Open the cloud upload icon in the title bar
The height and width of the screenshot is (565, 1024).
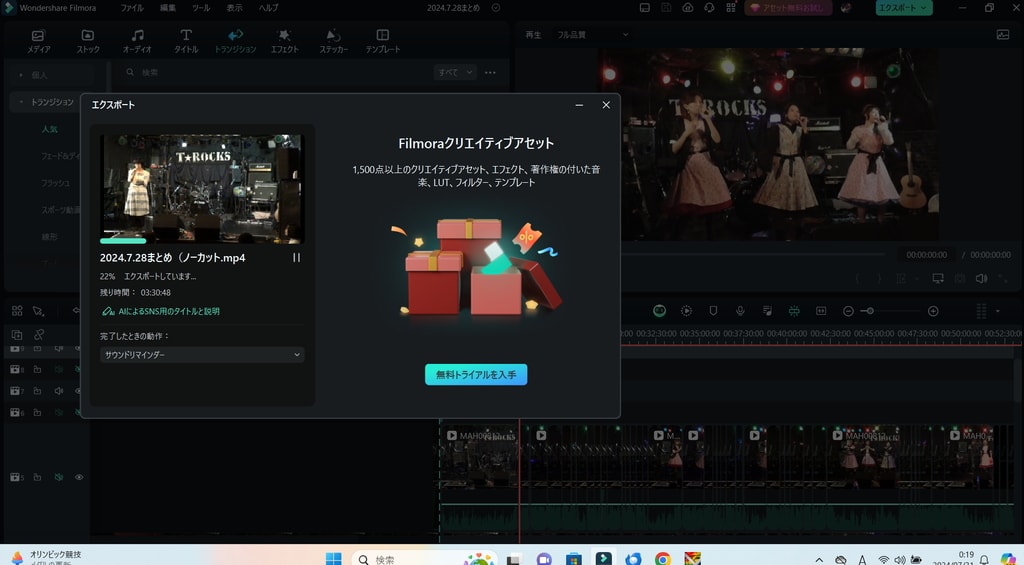click(x=688, y=8)
